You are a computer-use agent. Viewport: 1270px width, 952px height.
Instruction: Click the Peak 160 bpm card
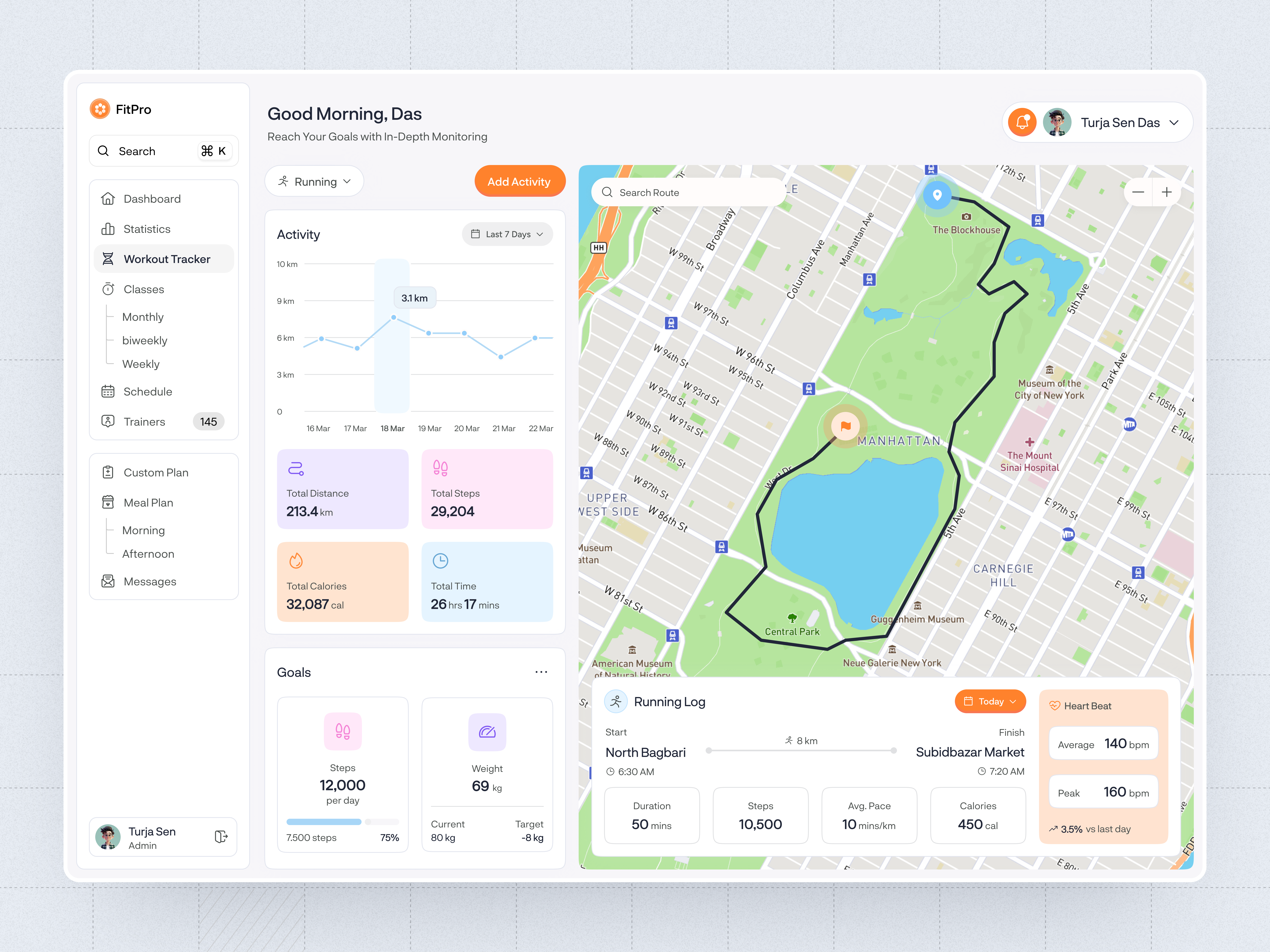tap(1104, 792)
